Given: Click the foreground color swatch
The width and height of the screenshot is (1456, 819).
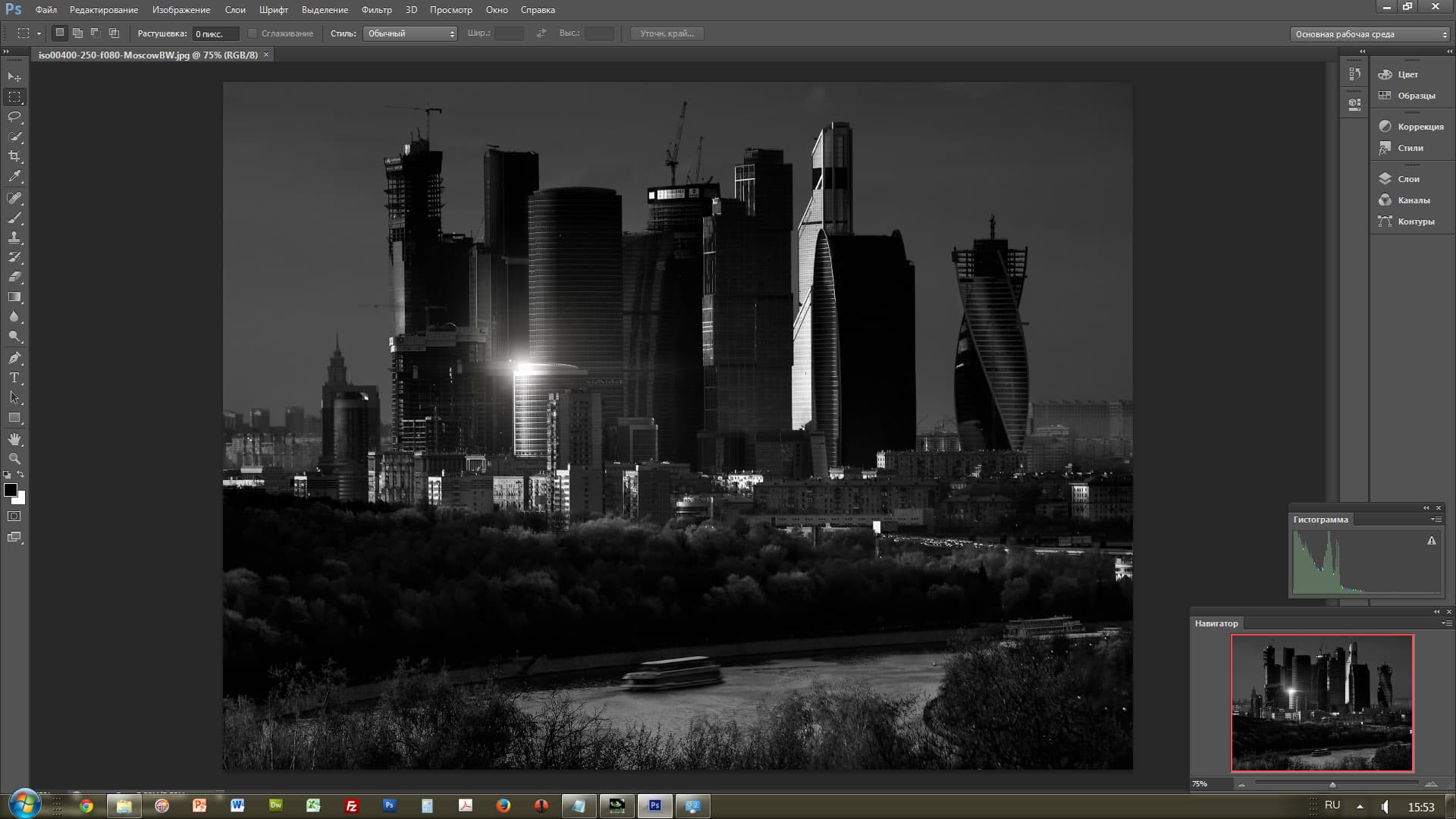Looking at the screenshot, I should (x=11, y=490).
